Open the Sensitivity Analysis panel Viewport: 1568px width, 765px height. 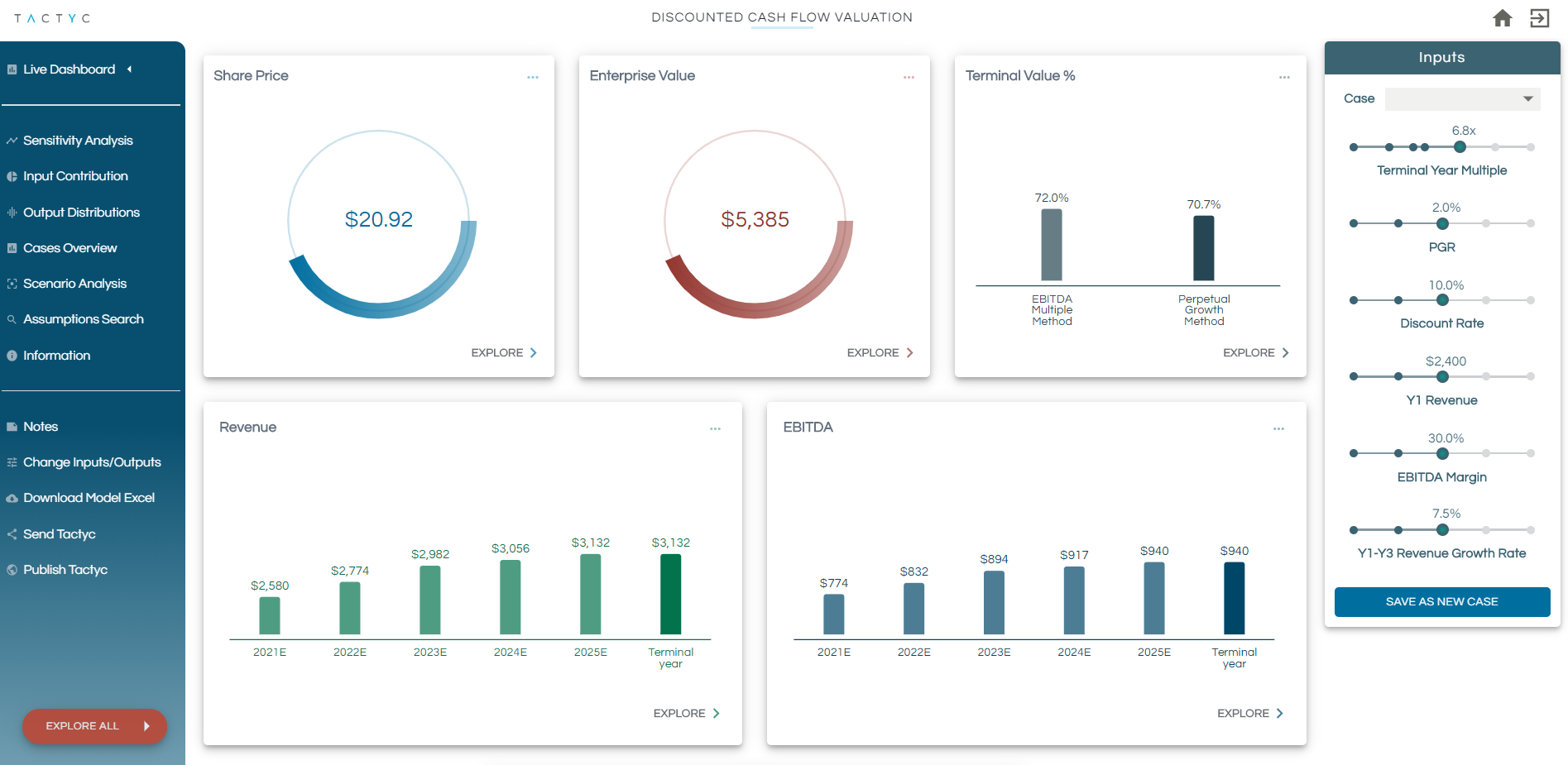click(x=78, y=140)
